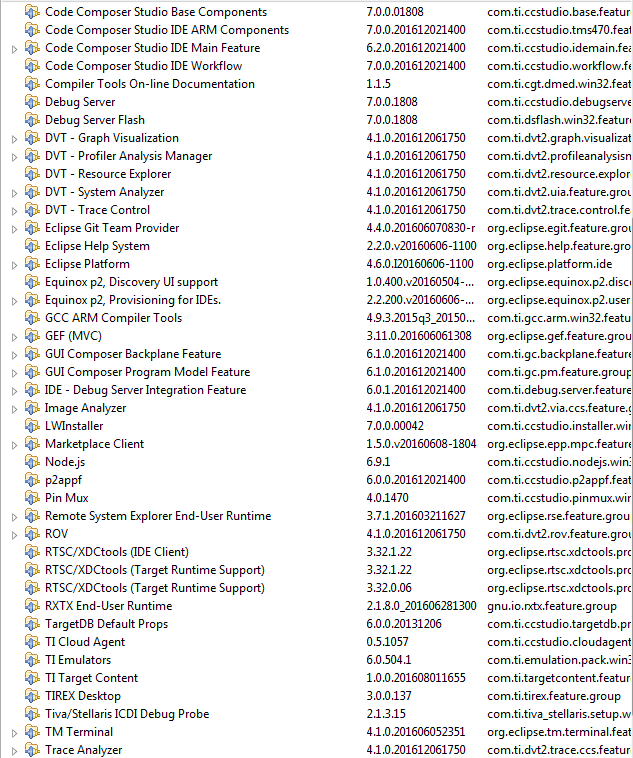Click the icon beside DVT - Resource Explorer
Viewport: 633px width, 758px height.
(32, 174)
